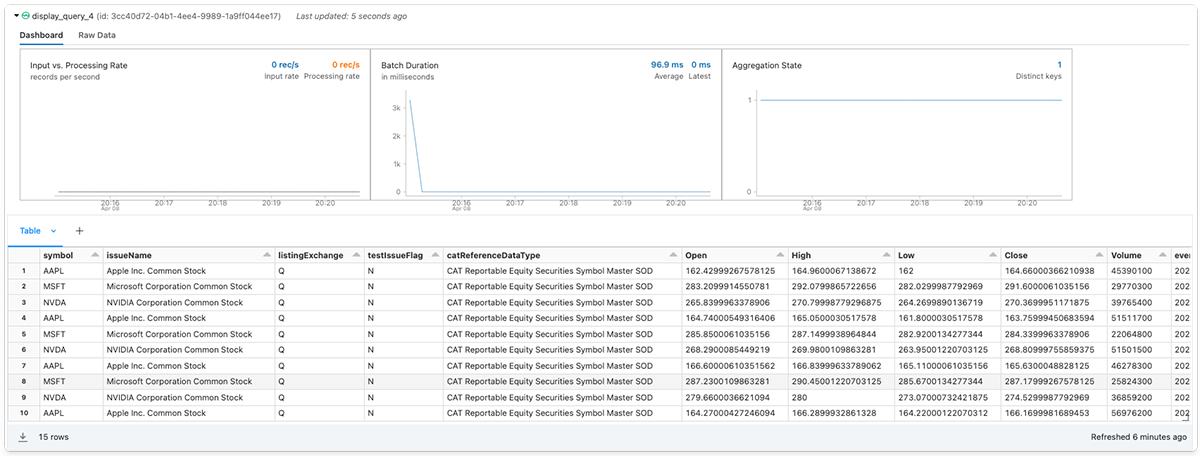Switch to the Raw Data tab
1200x456 pixels.
pos(97,35)
